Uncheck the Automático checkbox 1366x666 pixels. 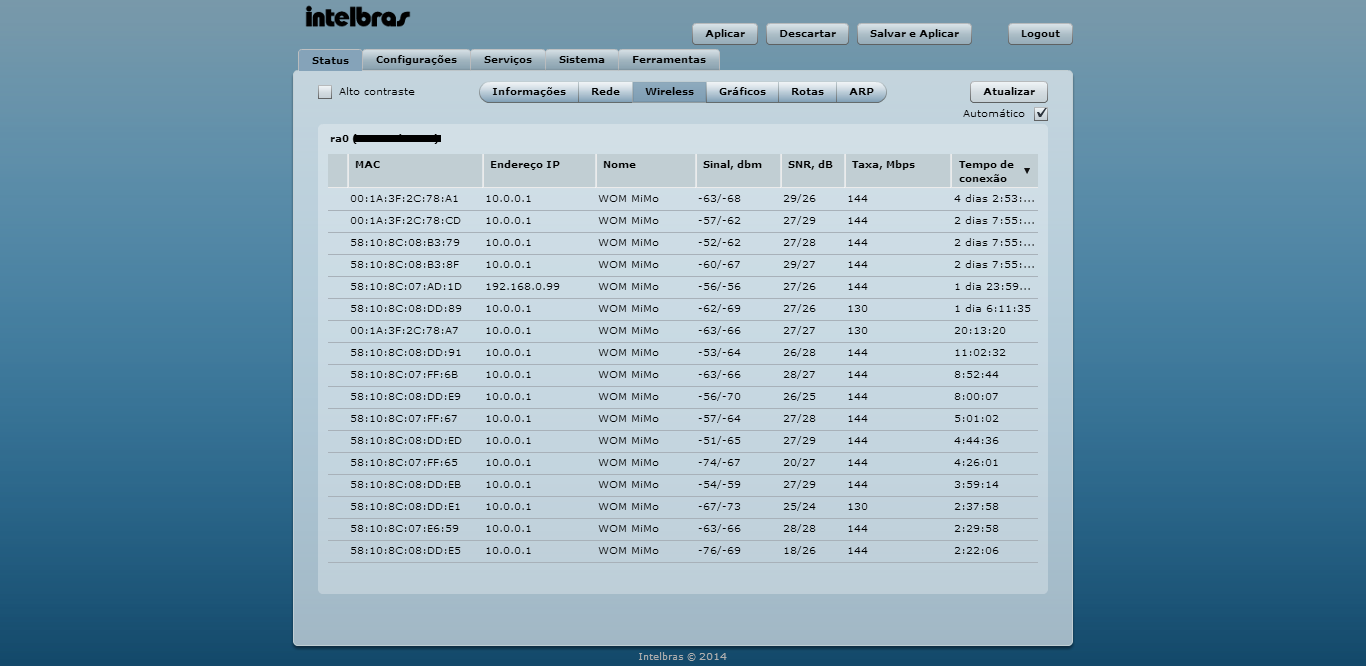coord(1041,114)
